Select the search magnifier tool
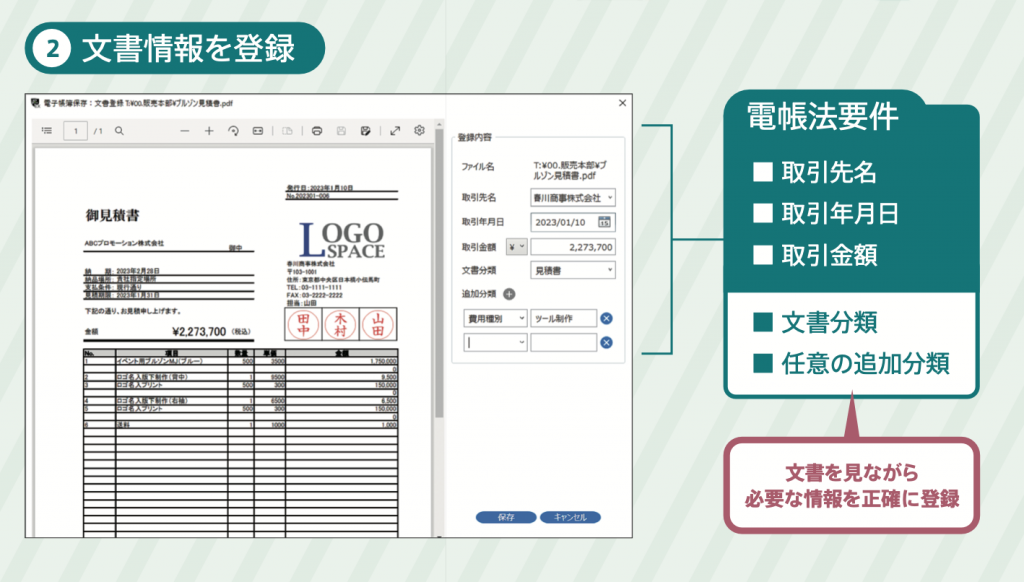 point(121,130)
